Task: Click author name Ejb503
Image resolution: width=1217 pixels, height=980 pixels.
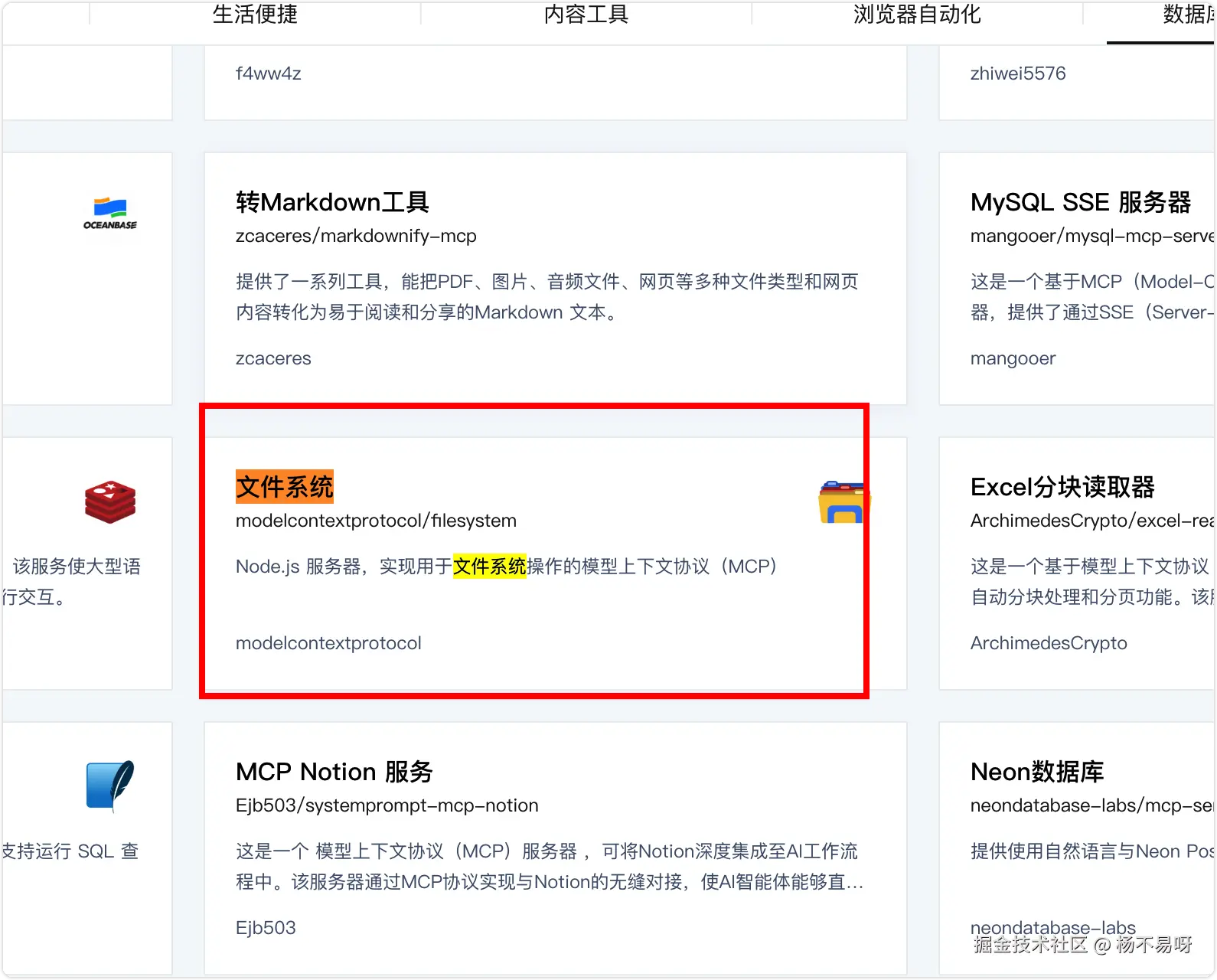Action: click(266, 928)
